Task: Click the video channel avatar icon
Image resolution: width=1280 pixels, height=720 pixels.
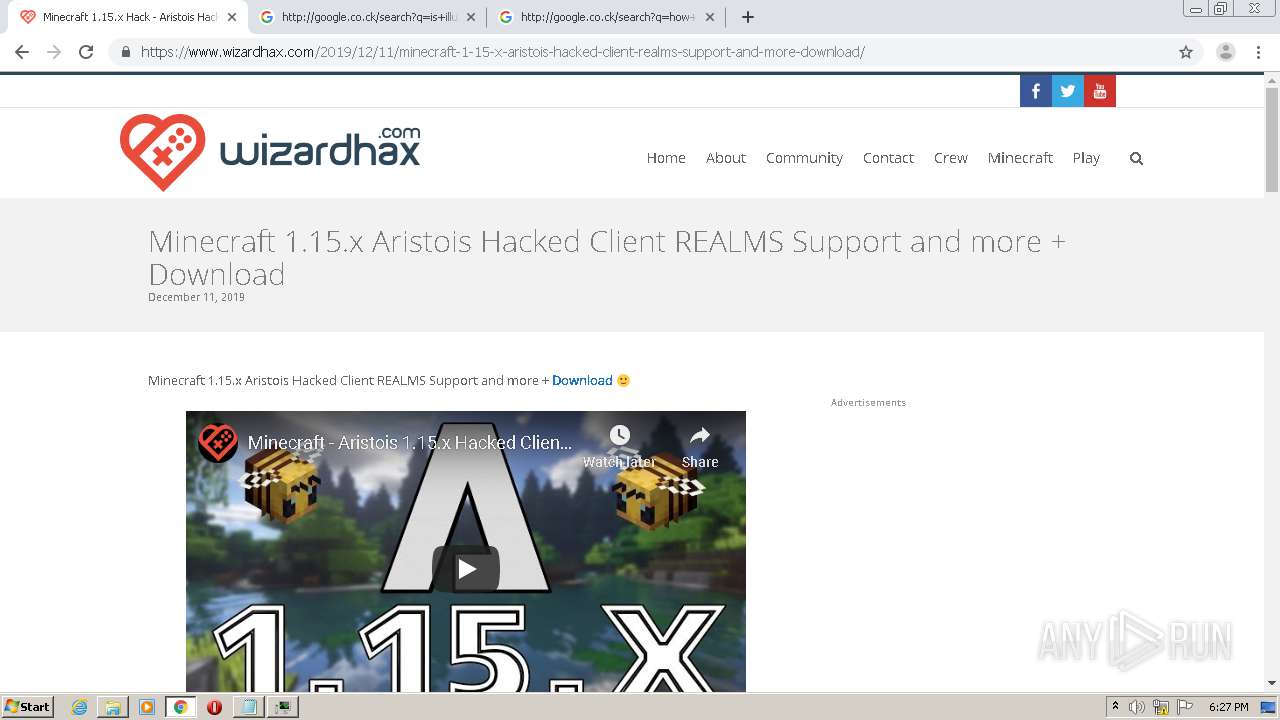Action: click(217, 442)
